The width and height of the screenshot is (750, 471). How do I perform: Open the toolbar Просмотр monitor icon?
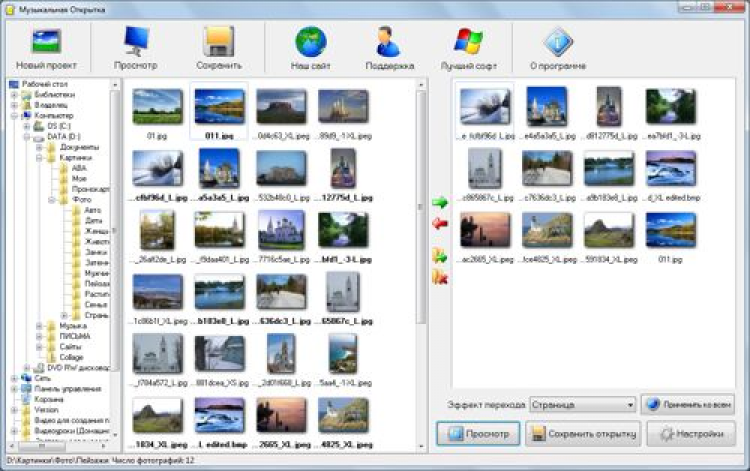click(x=136, y=41)
